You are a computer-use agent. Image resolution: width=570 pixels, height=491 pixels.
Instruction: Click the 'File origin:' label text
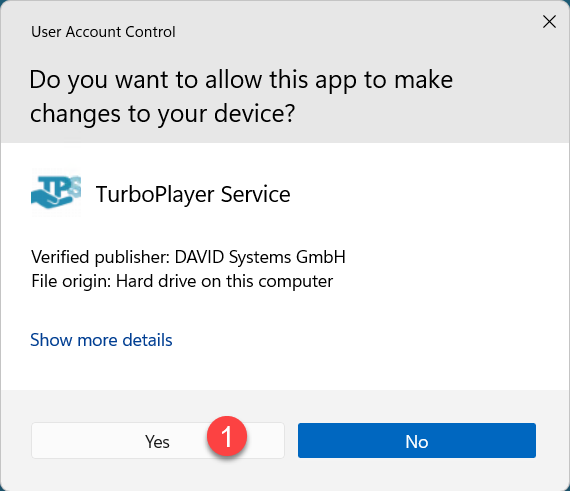point(71,281)
